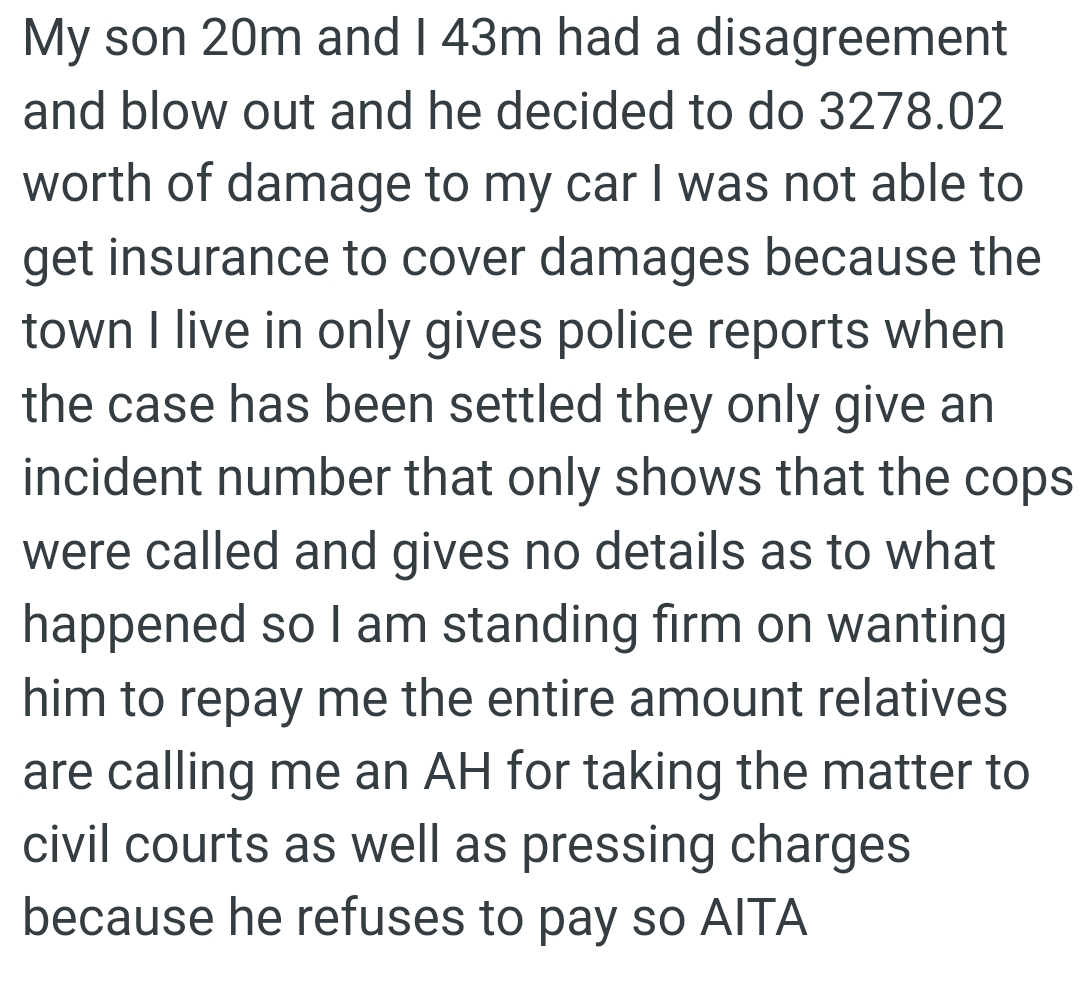The width and height of the screenshot is (1080, 997).
Task: Click the dollar amount 3278.02
Action: coord(910,113)
